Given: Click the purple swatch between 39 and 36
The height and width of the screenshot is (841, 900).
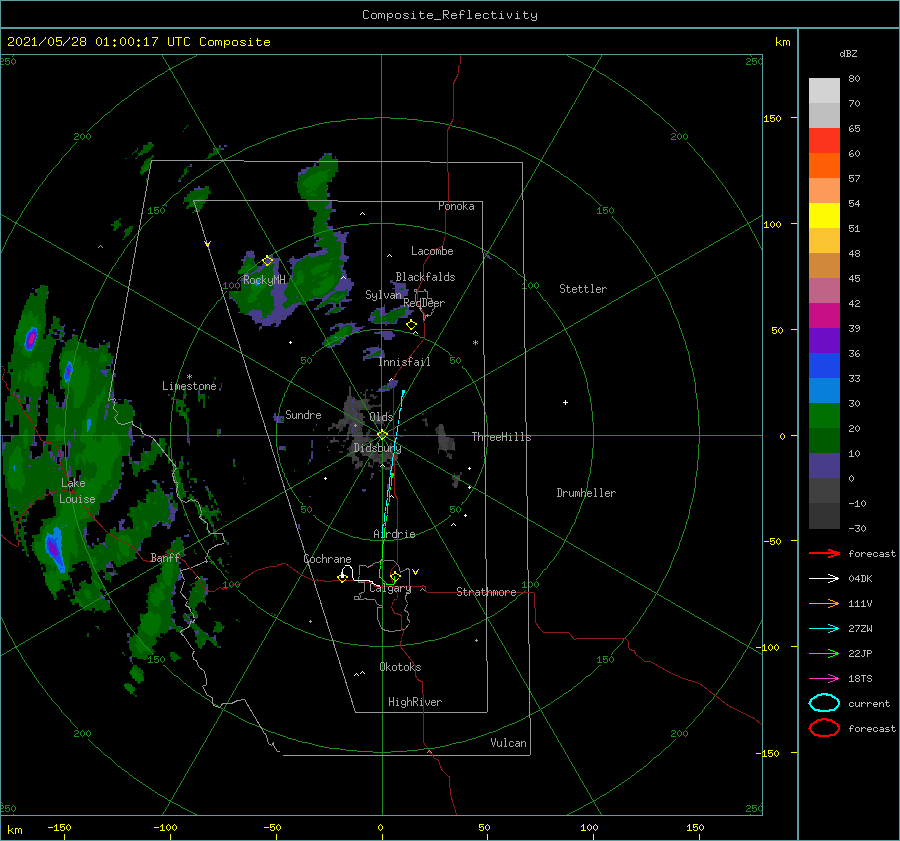Looking at the screenshot, I should 824,340.
